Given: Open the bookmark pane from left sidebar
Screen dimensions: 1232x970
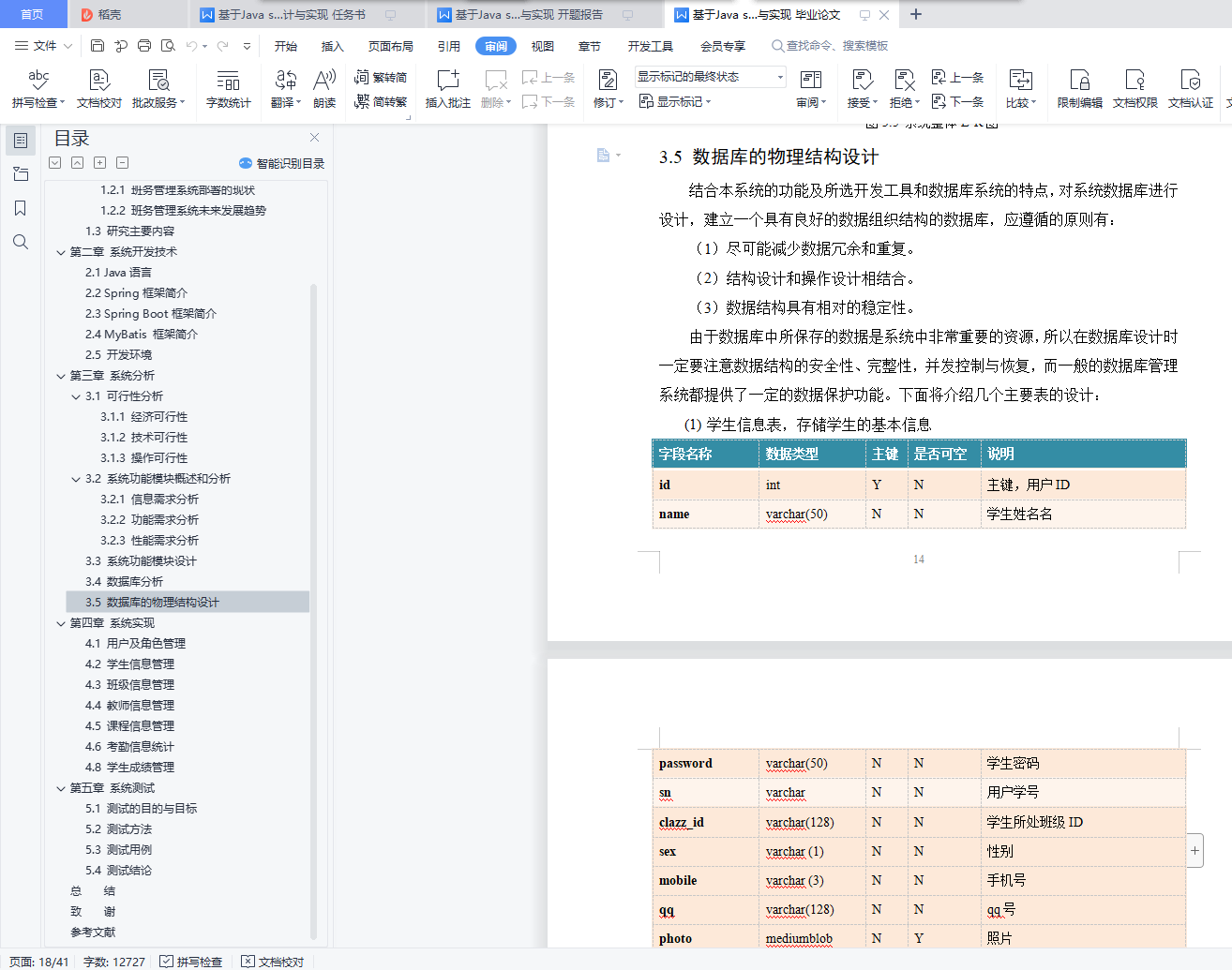Looking at the screenshot, I should (x=21, y=208).
